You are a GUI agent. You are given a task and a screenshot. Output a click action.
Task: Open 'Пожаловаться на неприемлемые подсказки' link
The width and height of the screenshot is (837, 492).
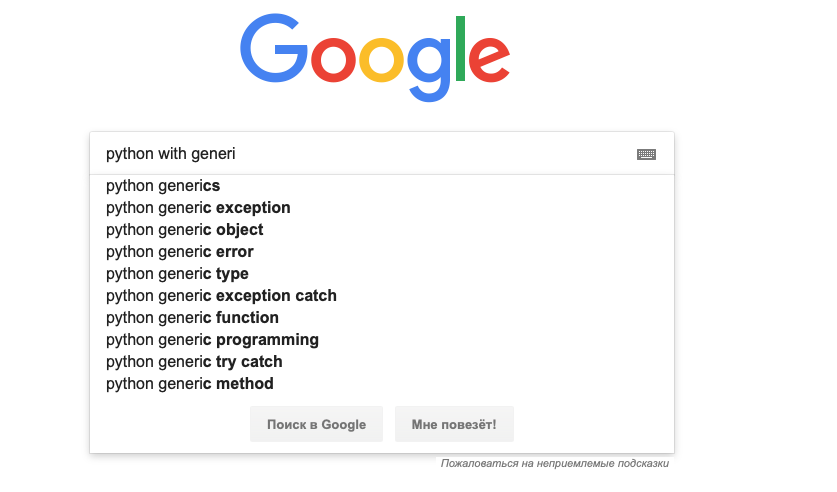click(x=555, y=463)
